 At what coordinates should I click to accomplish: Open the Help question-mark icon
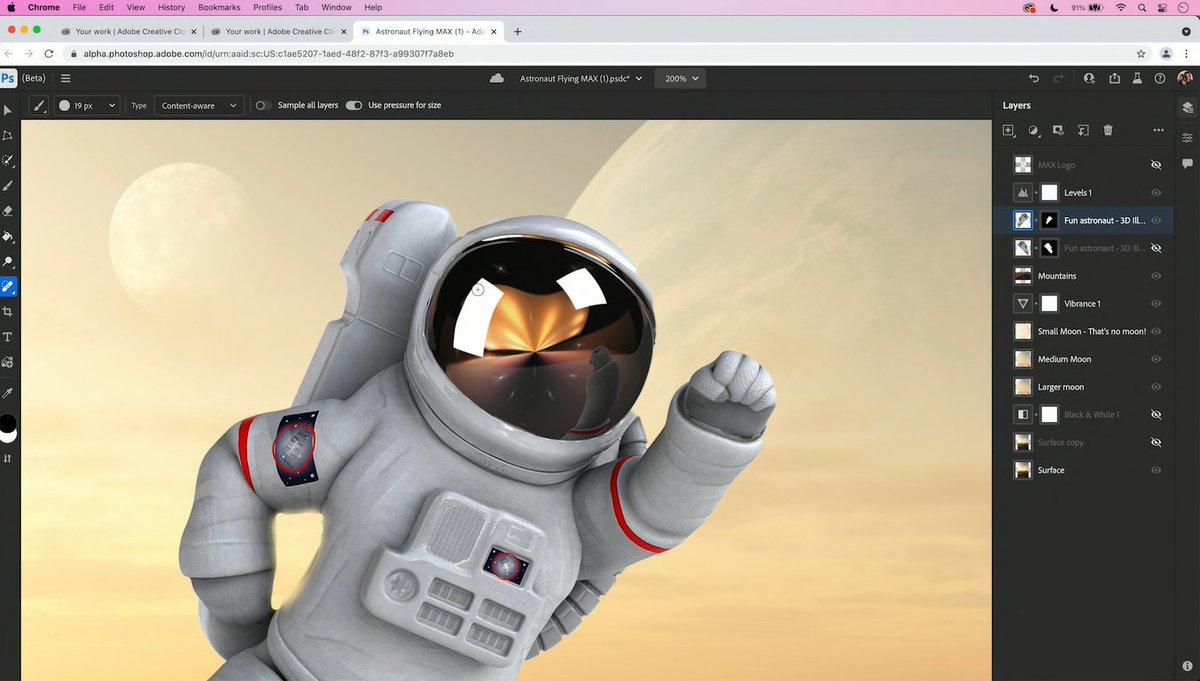1160,78
